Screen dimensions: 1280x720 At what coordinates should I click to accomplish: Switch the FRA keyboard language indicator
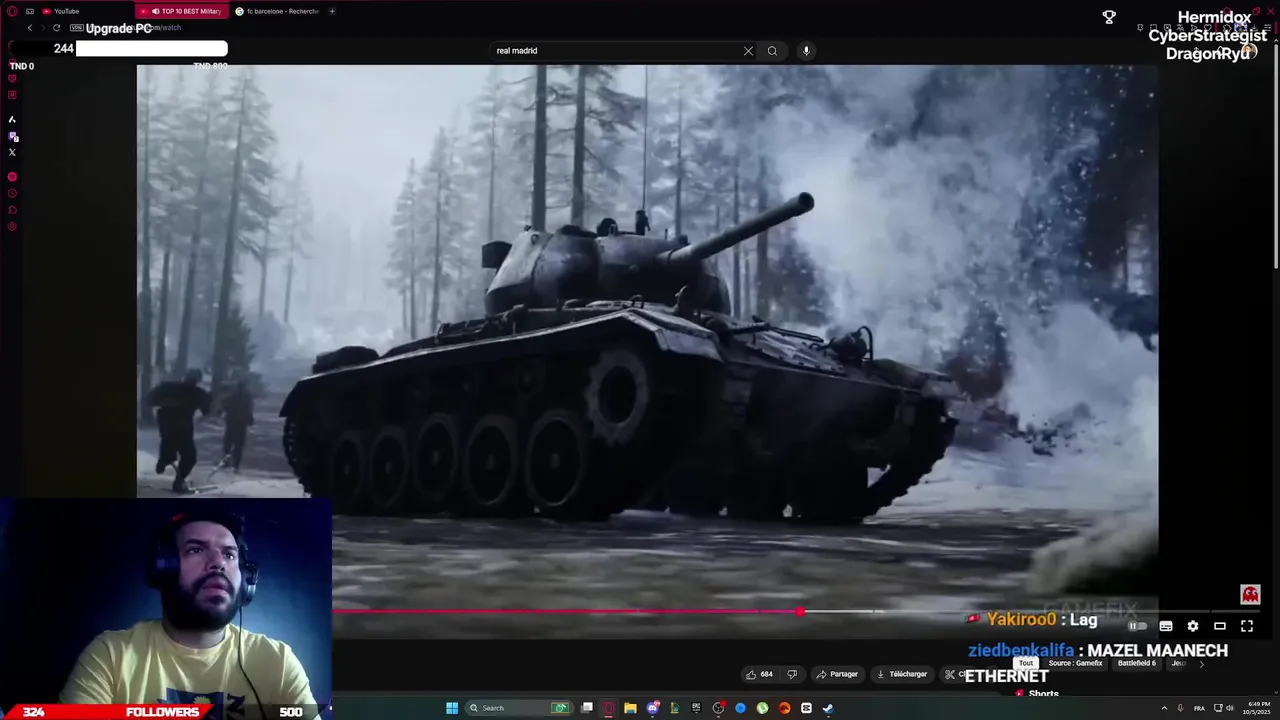[1199, 708]
